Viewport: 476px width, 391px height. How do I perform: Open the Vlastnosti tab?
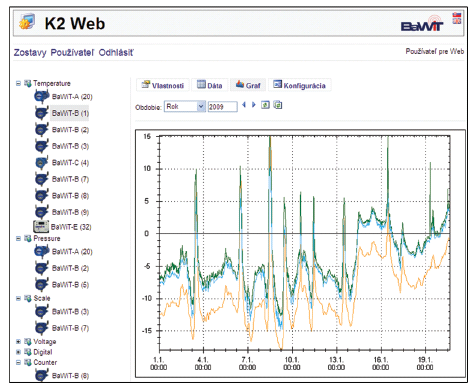pyautogui.click(x=163, y=85)
